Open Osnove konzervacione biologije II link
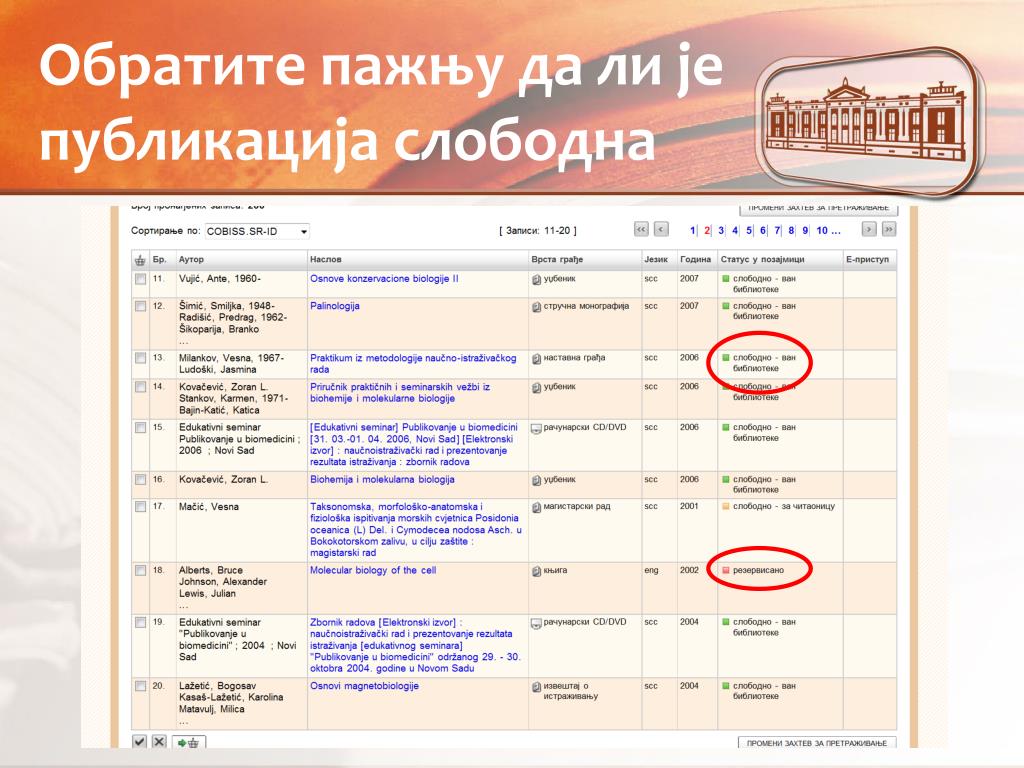The width and height of the screenshot is (1024, 768). [x=384, y=279]
